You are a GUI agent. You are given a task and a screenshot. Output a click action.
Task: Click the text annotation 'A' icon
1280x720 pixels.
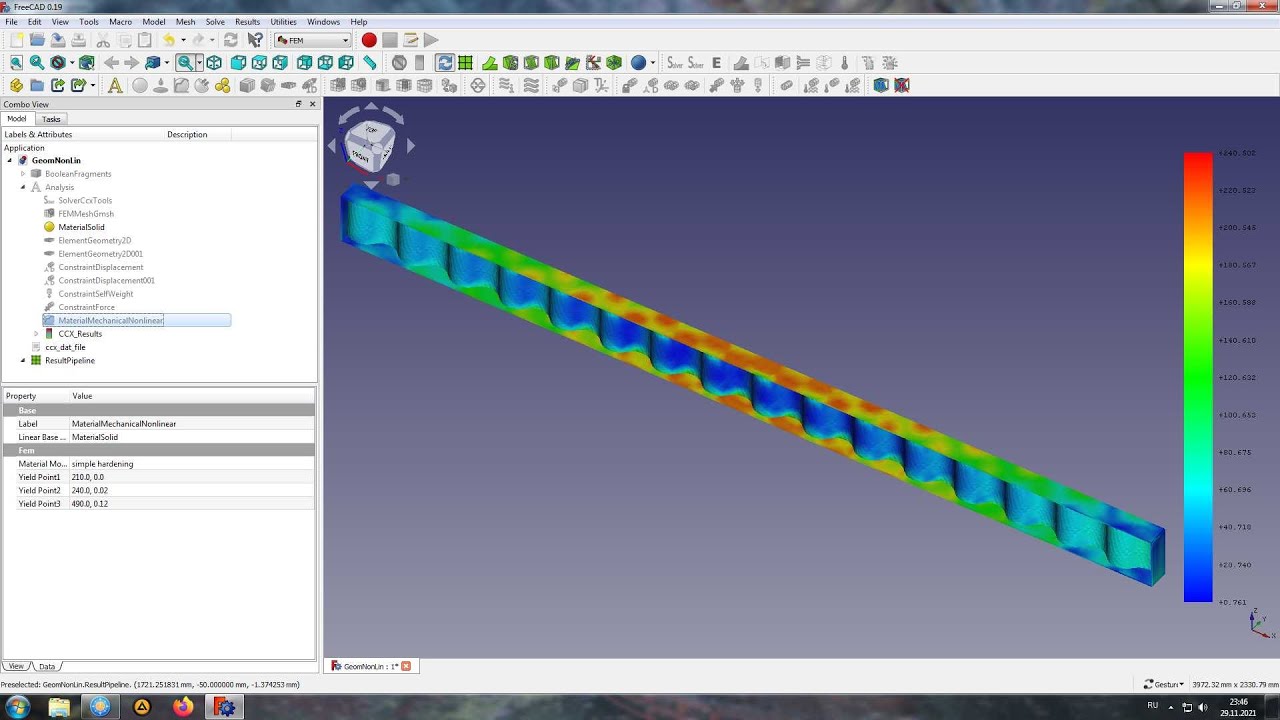tap(115, 86)
